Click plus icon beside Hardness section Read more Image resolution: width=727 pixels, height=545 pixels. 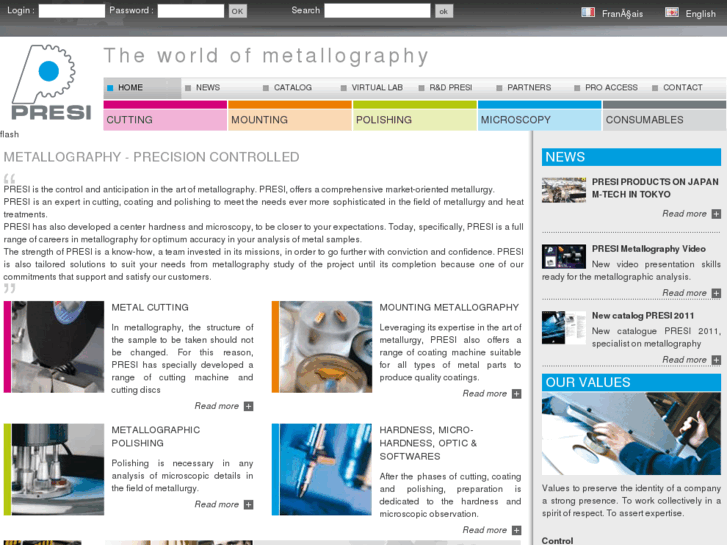pyautogui.click(x=517, y=530)
